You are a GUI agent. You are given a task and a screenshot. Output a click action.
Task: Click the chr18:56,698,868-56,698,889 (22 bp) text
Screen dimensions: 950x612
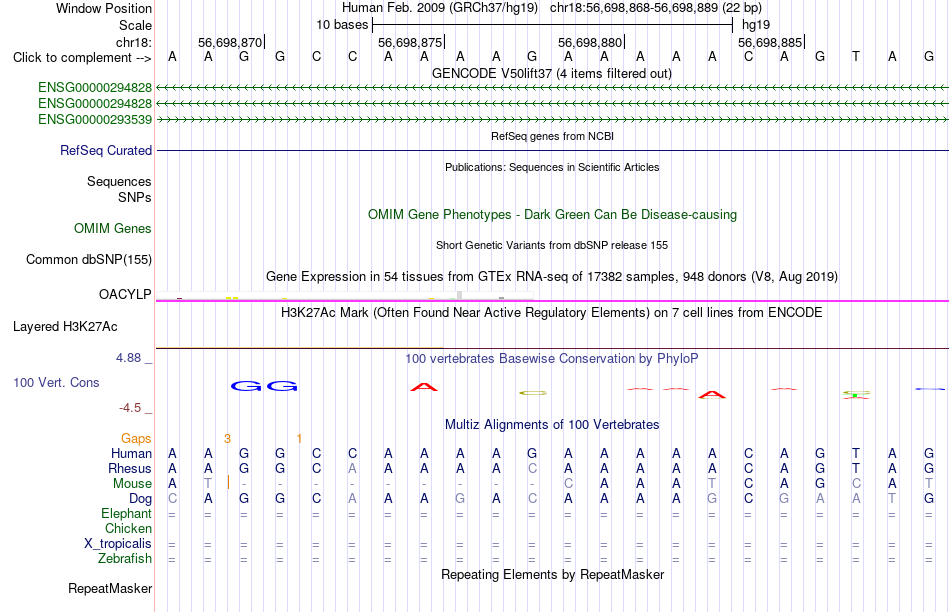656,8
